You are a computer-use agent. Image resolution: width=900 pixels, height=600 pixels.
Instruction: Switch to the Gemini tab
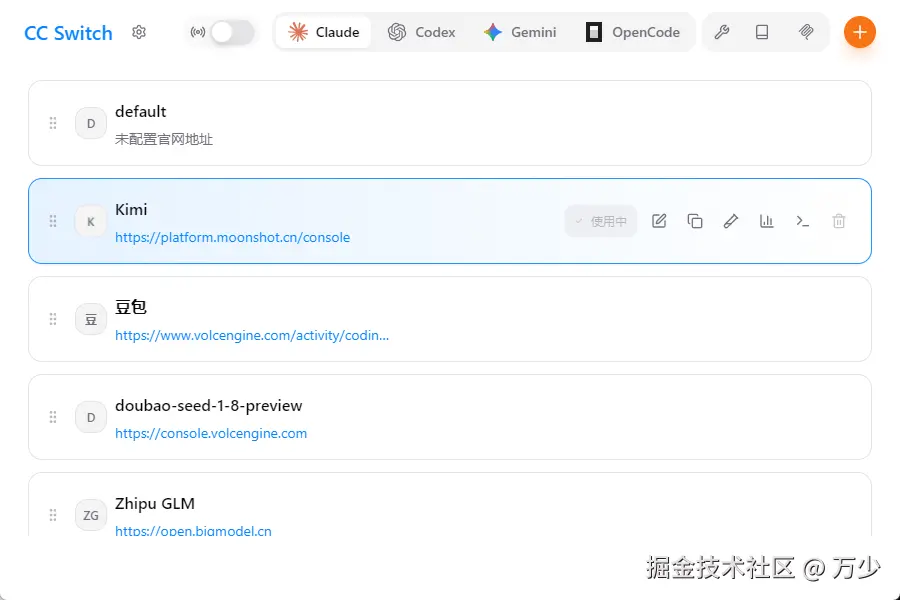[520, 32]
